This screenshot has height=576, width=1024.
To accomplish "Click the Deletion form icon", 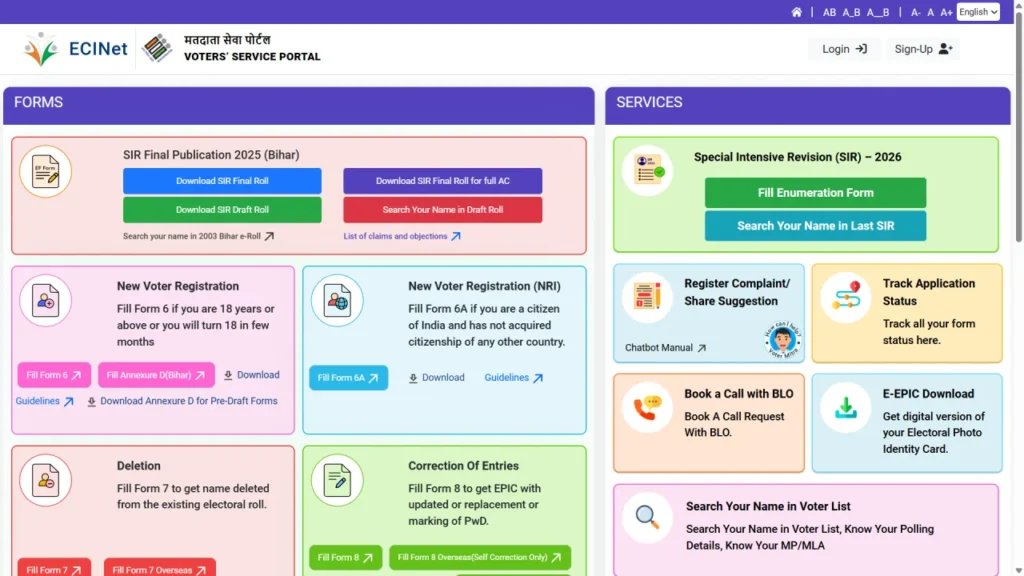I will point(48,480).
